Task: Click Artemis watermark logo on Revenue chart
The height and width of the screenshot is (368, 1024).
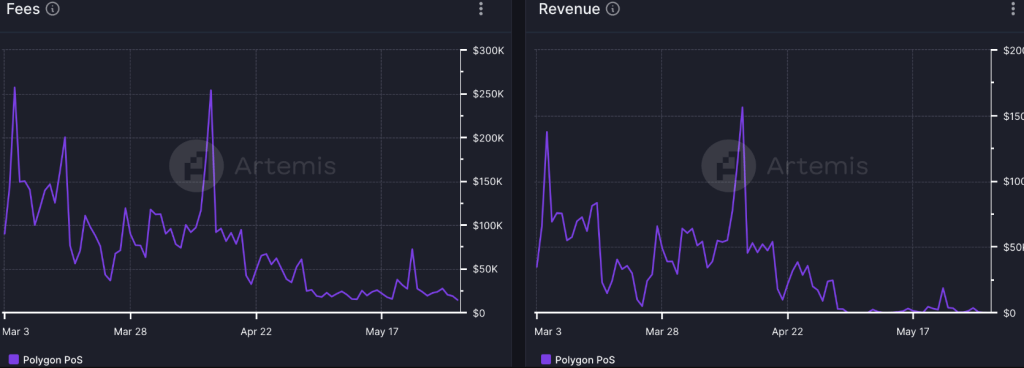Action: 728,166
